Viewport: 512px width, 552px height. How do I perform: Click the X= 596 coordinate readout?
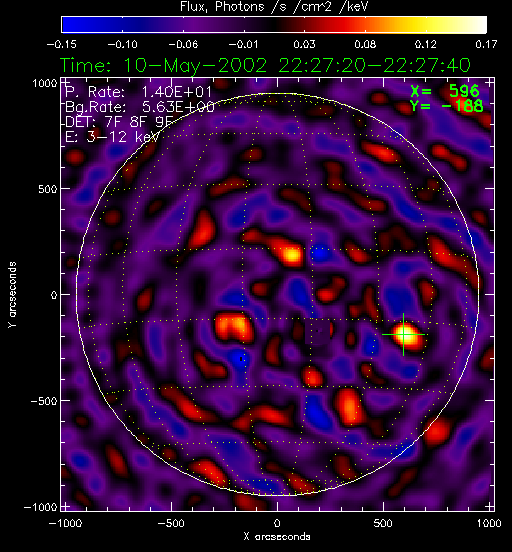445,91
